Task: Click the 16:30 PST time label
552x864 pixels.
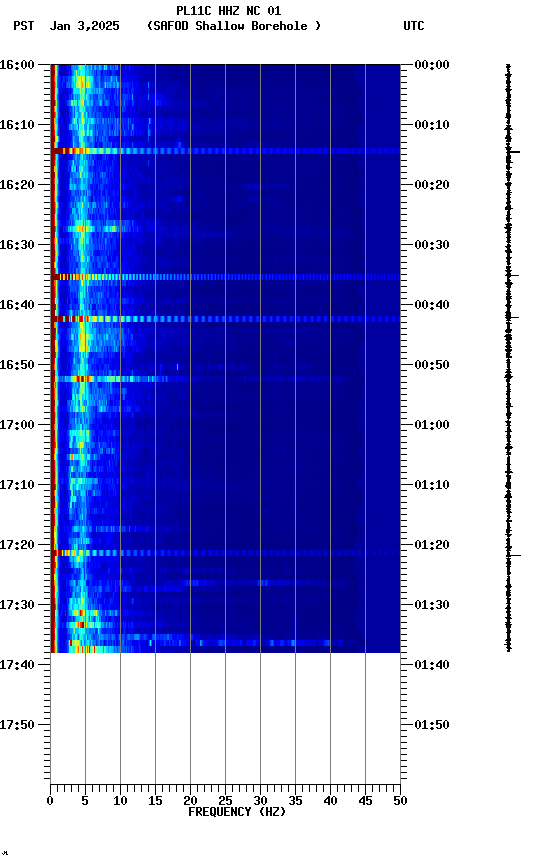Action: click(x=17, y=245)
